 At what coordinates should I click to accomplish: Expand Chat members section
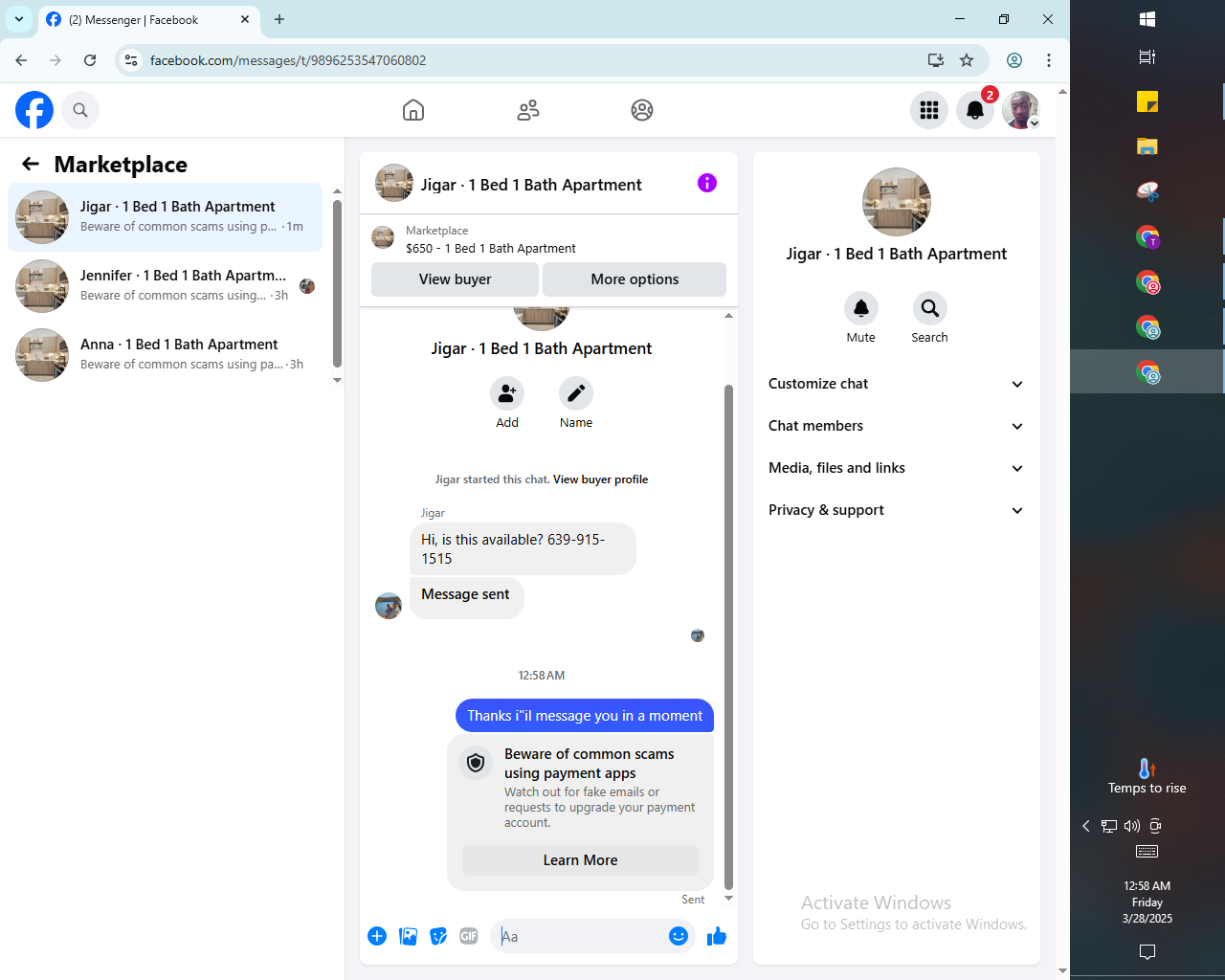(896, 426)
